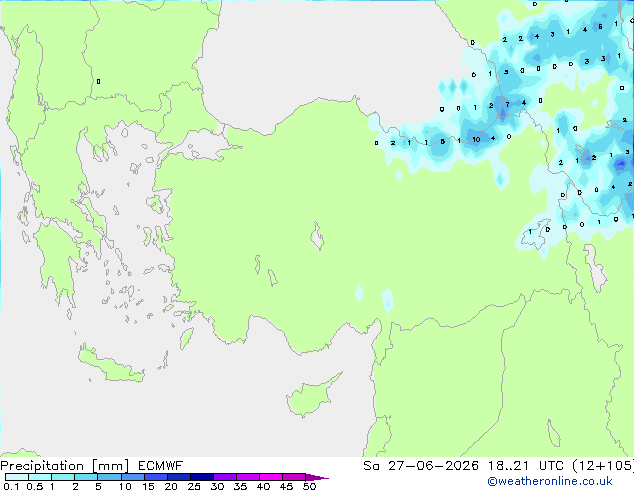
Task: Select the island of Crete on the map
Action: [110, 366]
